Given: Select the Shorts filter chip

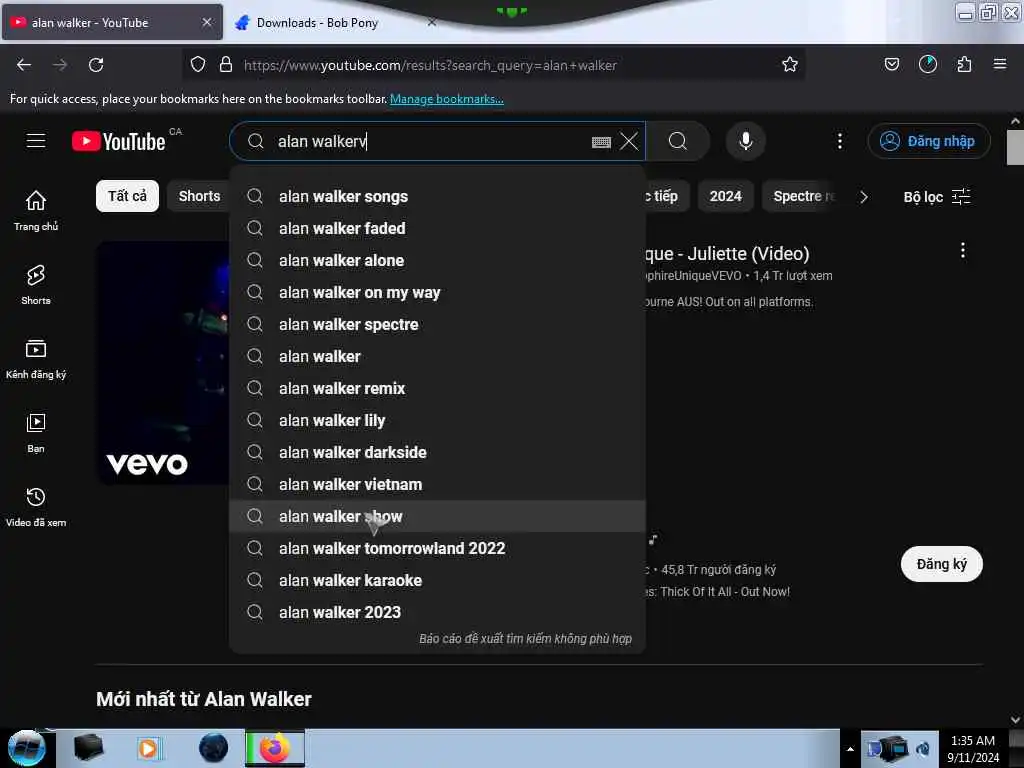Looking at the screenshot, I should pyautogui.click(x=199, y=196).
